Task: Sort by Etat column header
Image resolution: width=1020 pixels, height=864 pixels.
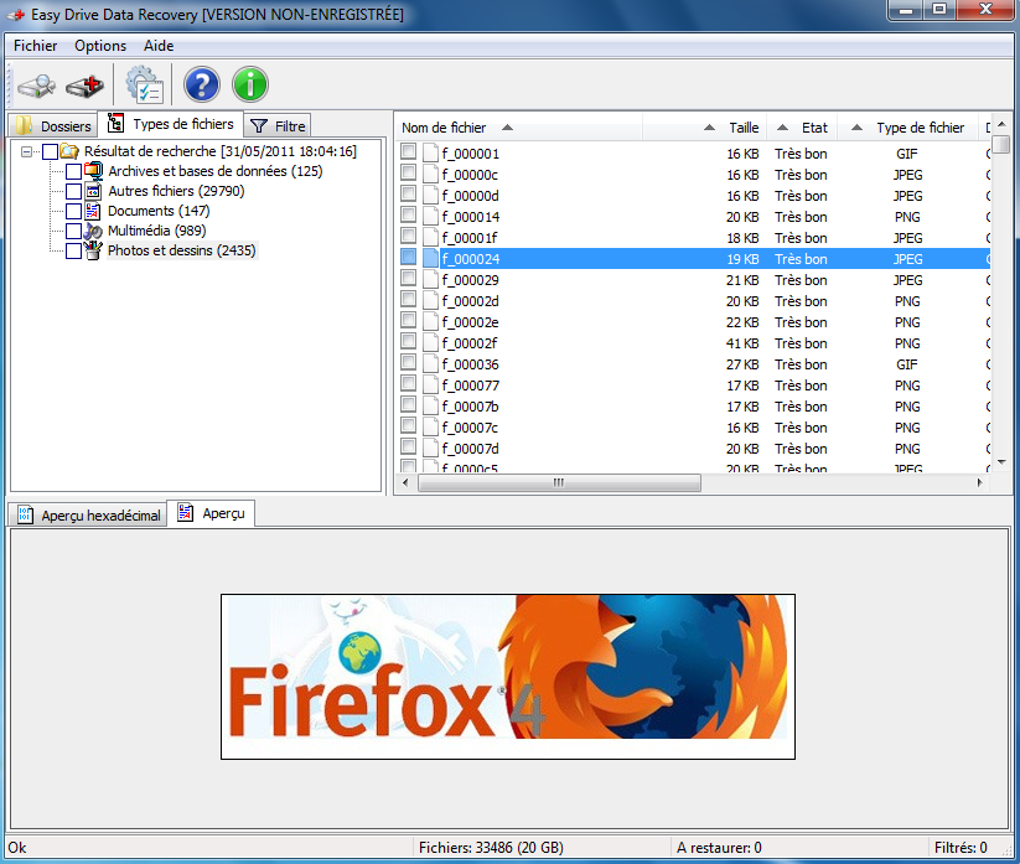Action: pyautogui.click(x=802, y=128)
